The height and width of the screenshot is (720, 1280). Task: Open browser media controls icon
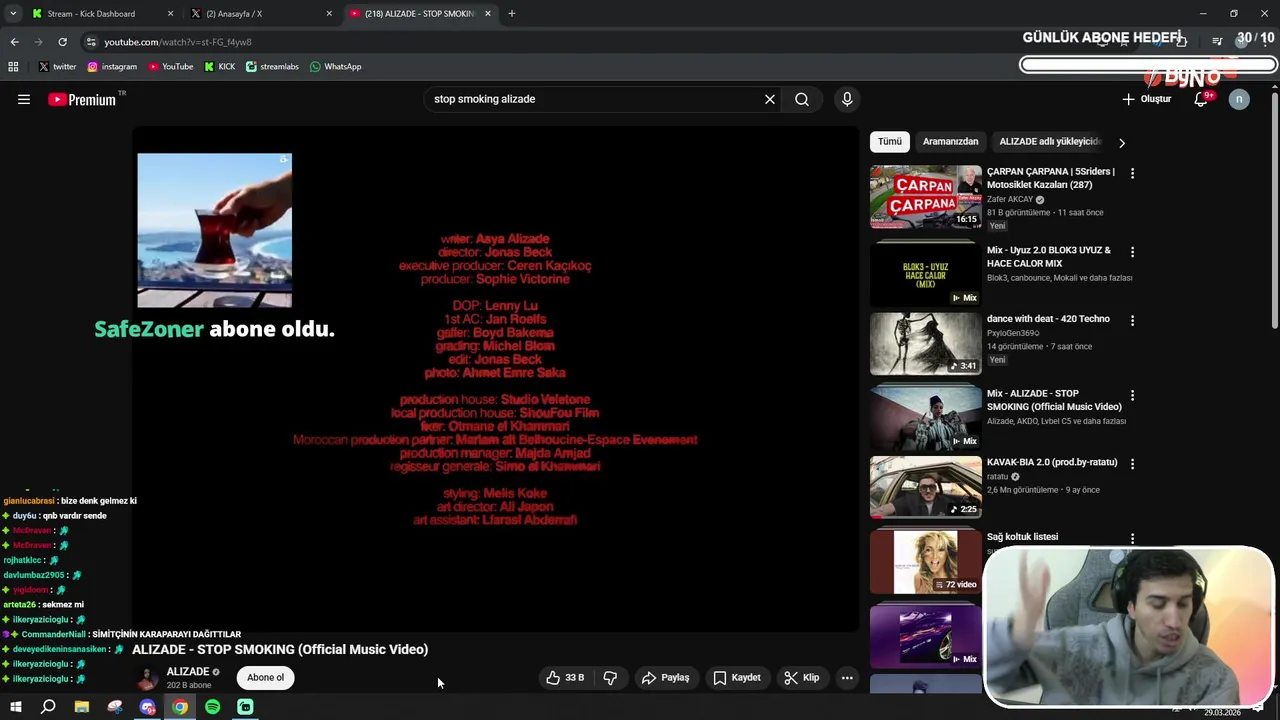pyautogui.click(x=1217, y=42)
